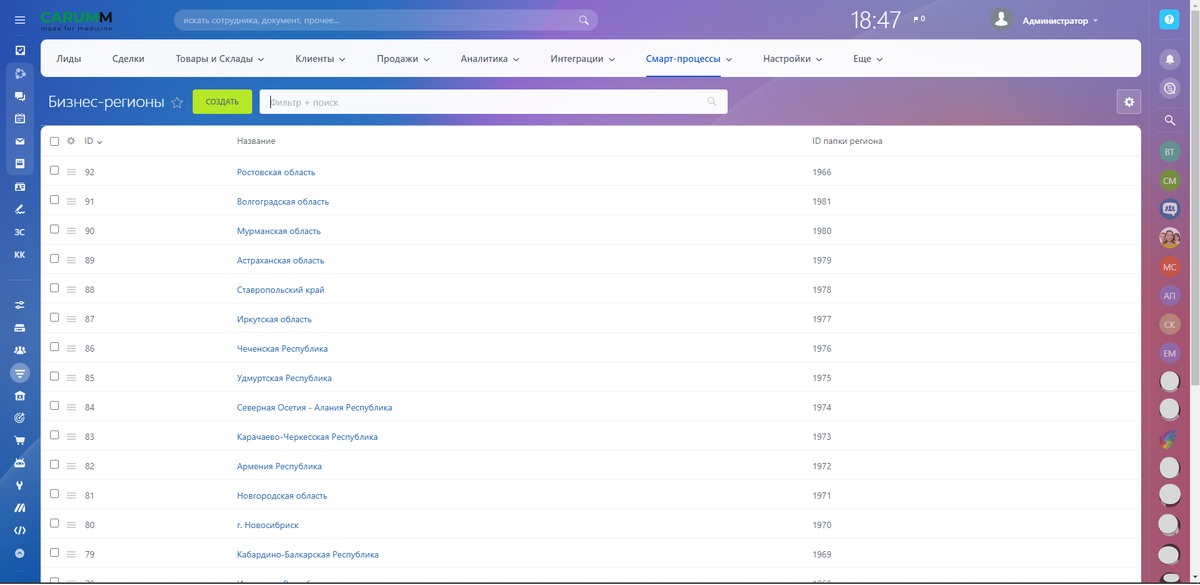The image size is (1200, 585).
Task: Open г. Новосибирск record
Action: [268, 525]
